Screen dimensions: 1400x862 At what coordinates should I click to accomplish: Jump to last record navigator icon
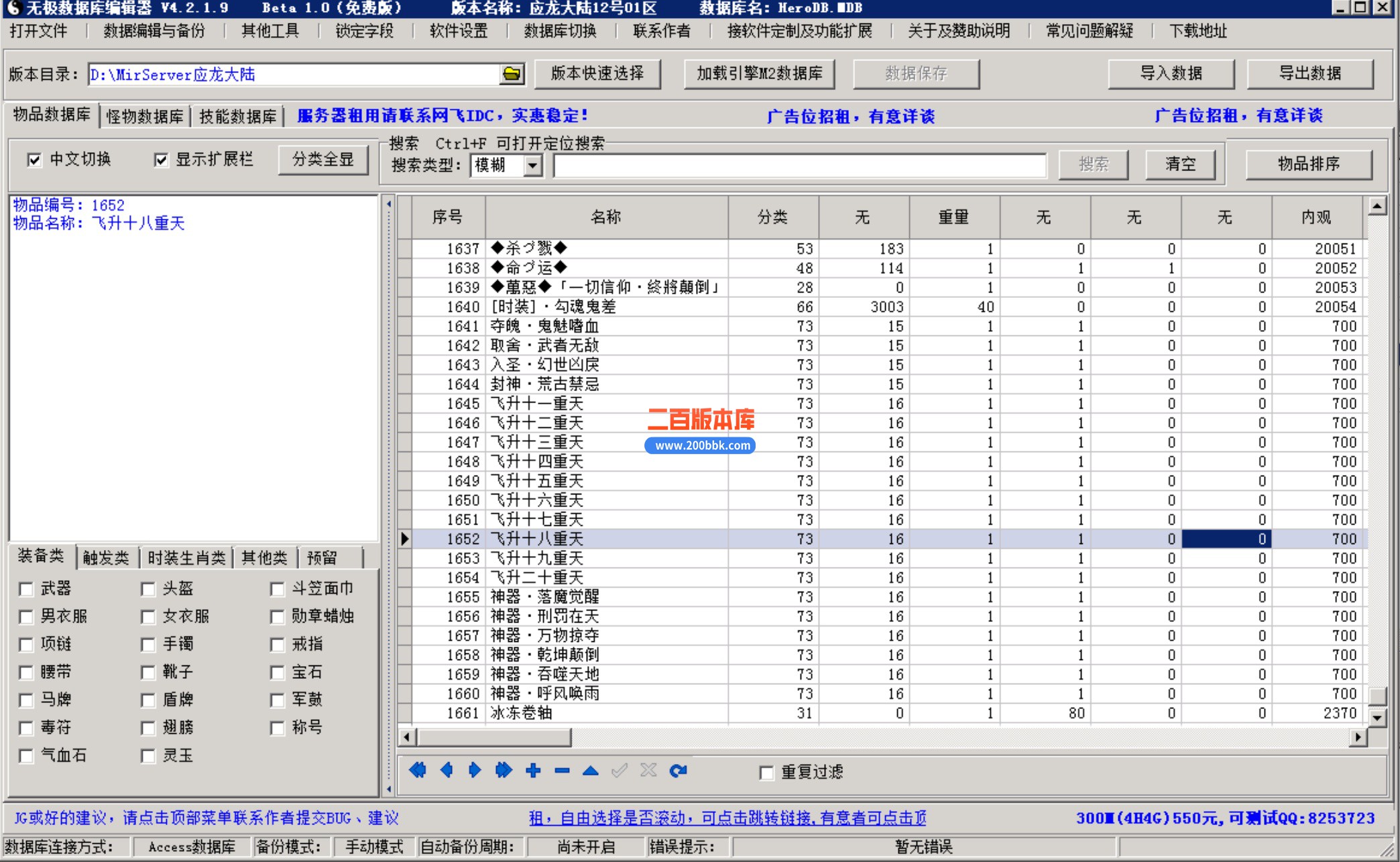tap(504, 770)
